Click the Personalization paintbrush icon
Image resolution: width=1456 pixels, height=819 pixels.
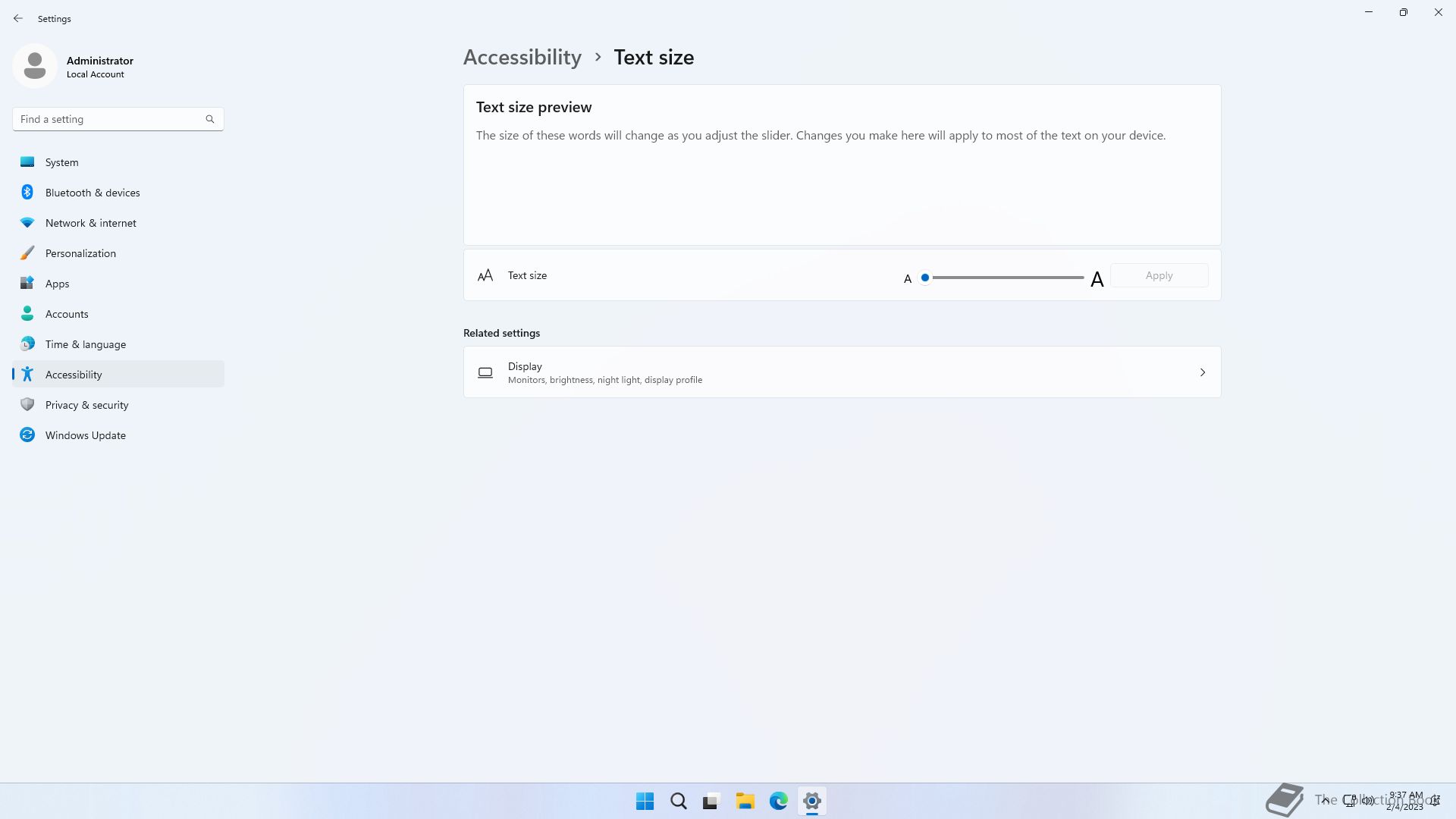click(27, 253)
